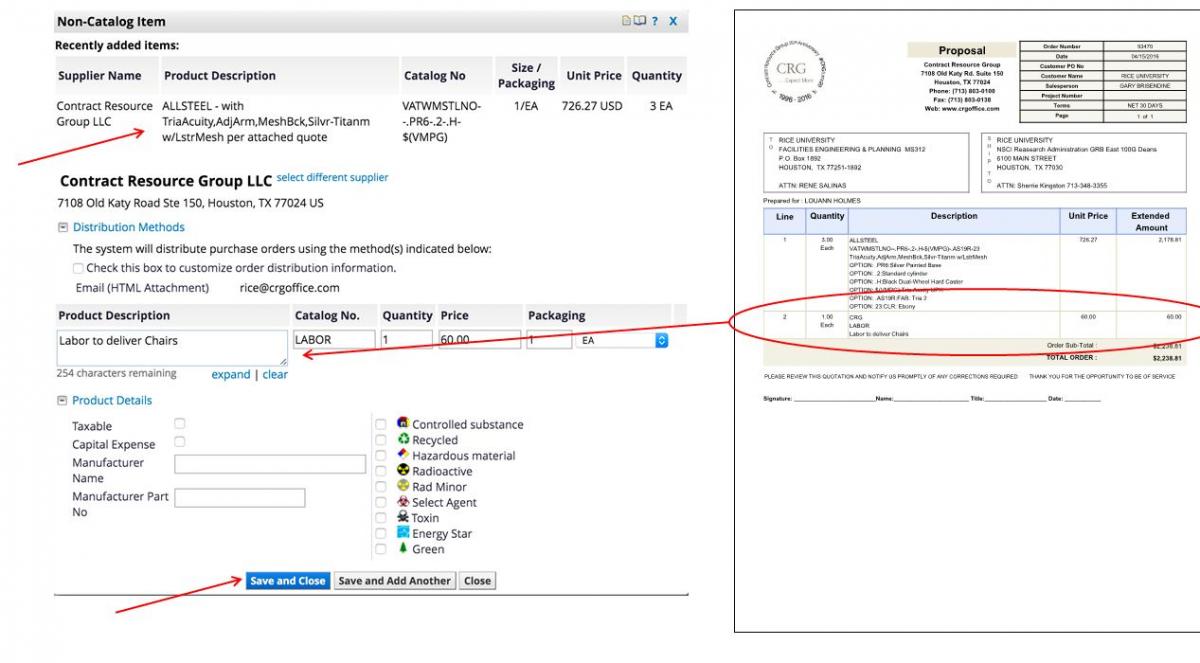1200x663 pixels.
Task: Tick the Capital Expense checkbox
Action: point(180,442)
